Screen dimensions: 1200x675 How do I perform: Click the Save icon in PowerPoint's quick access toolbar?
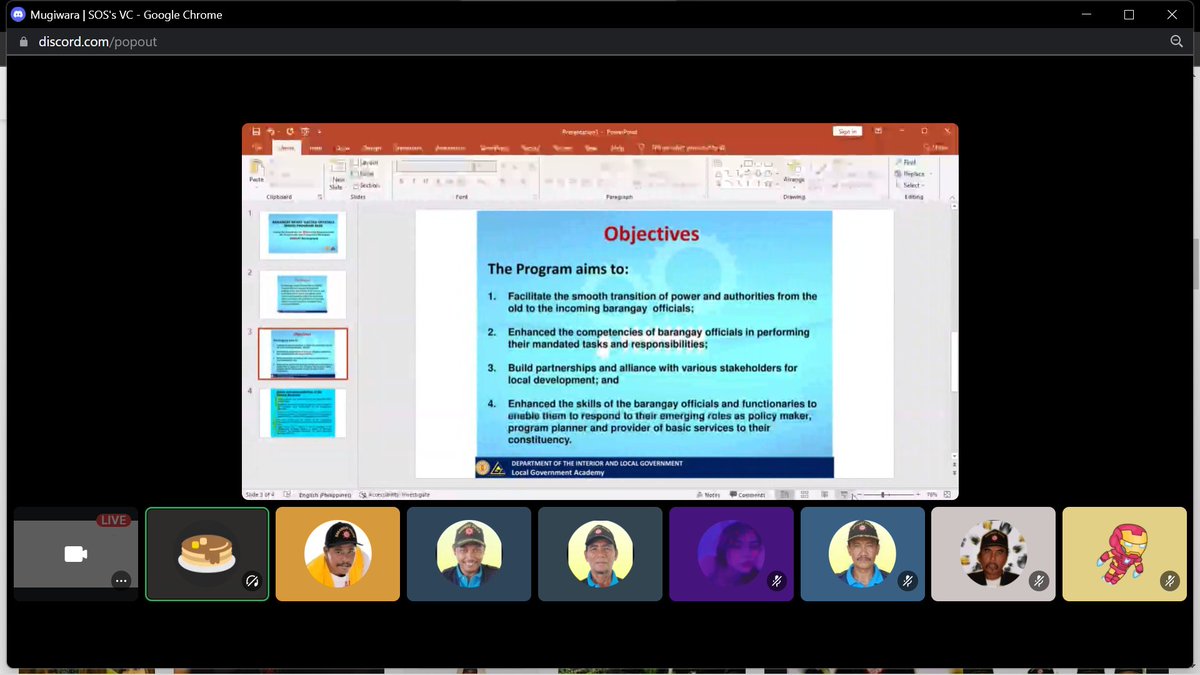[x=257, y=131]
